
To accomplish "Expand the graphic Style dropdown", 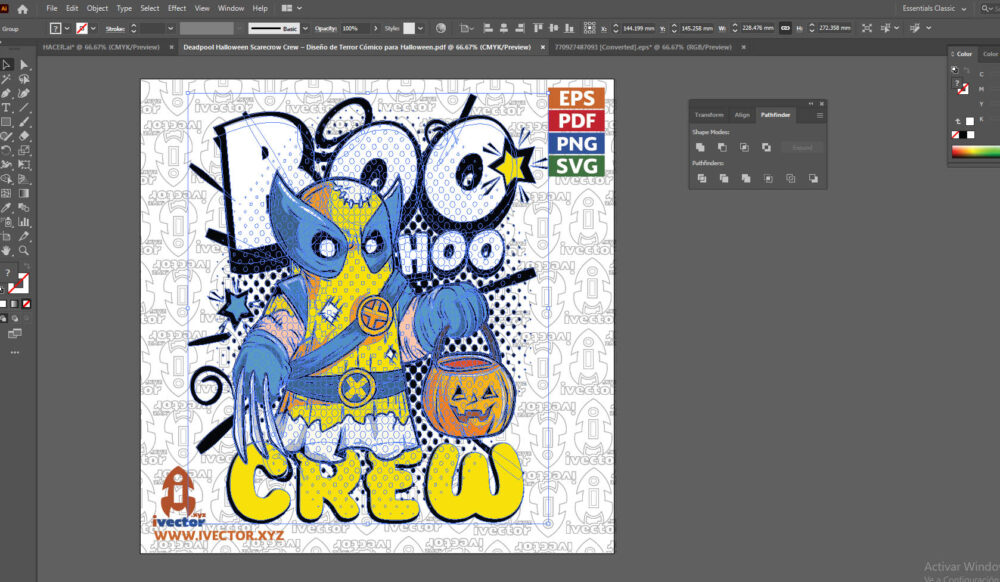I will [x=420, y=29].
